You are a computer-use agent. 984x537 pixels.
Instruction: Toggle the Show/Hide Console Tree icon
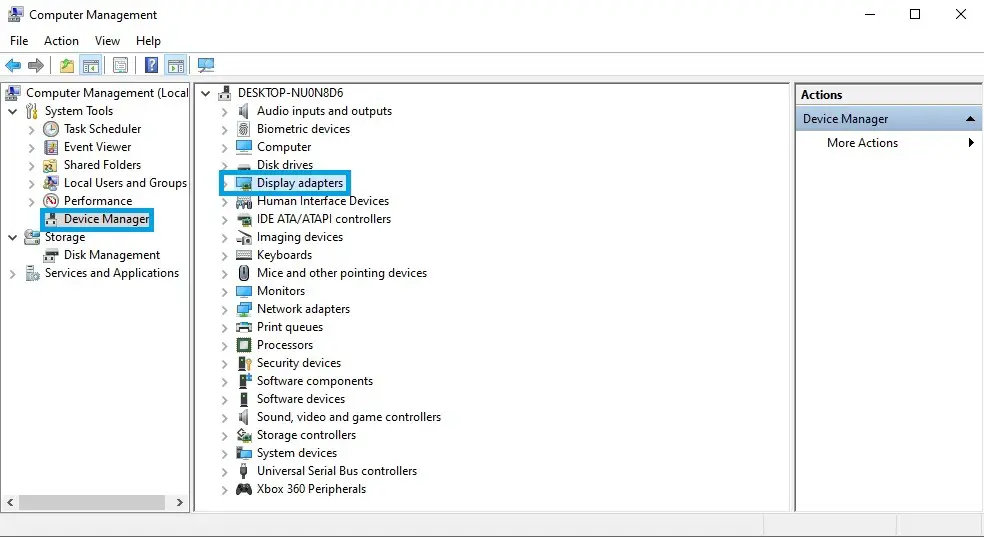(90, 65)
